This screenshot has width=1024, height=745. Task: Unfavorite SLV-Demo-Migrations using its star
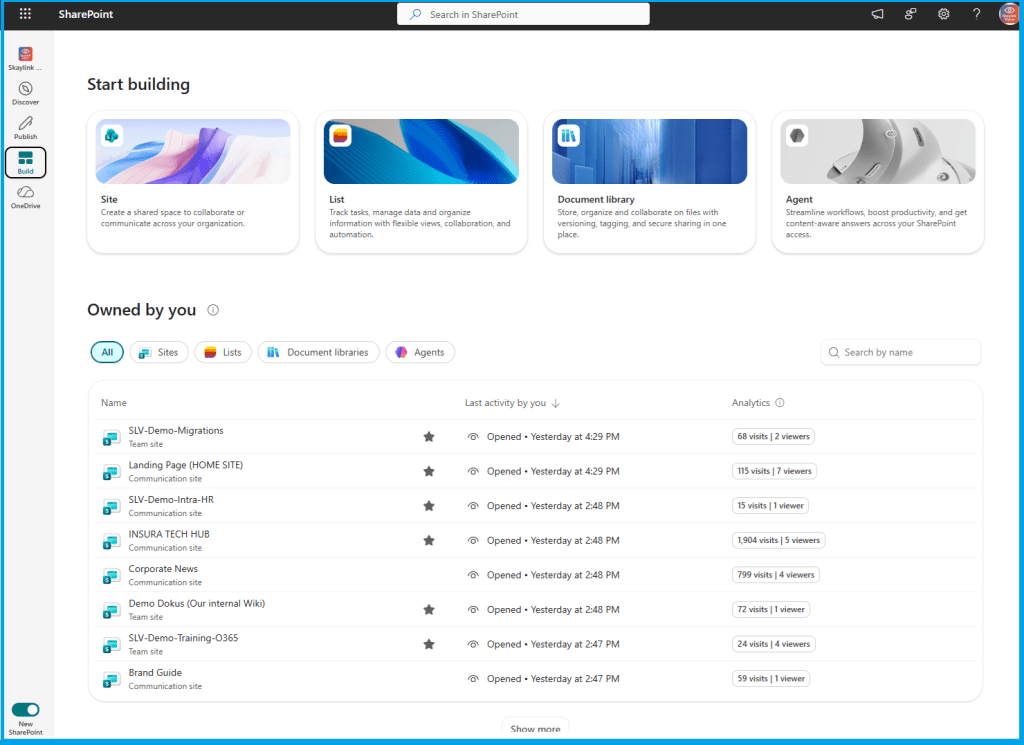[x=429, y=437]
